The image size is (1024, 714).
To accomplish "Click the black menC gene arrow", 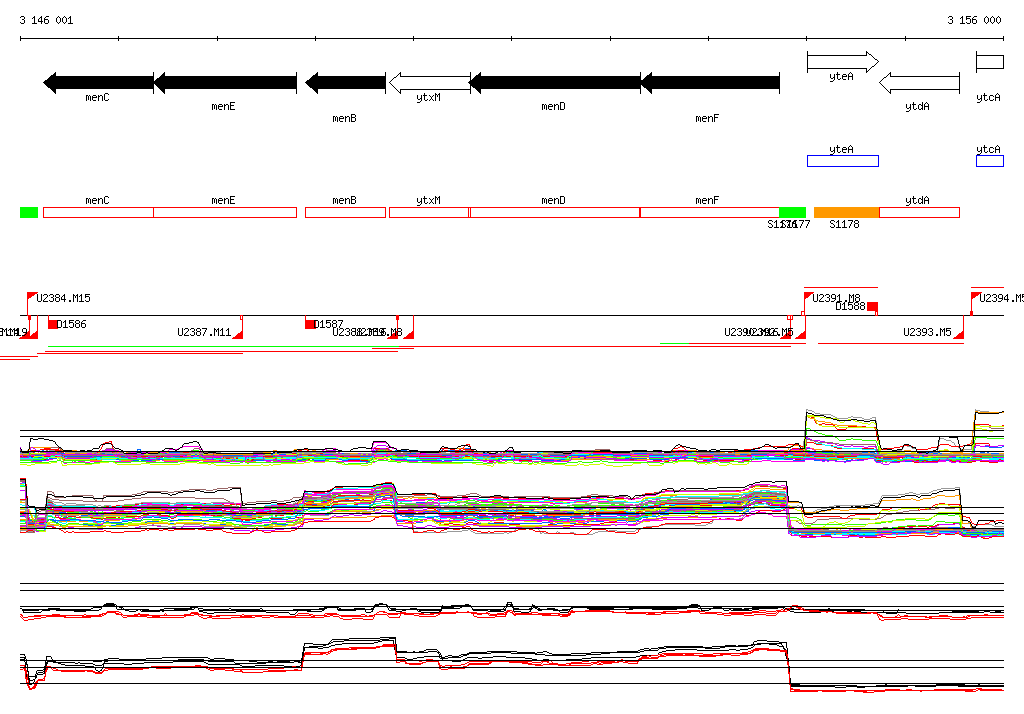I will (98, 83).
